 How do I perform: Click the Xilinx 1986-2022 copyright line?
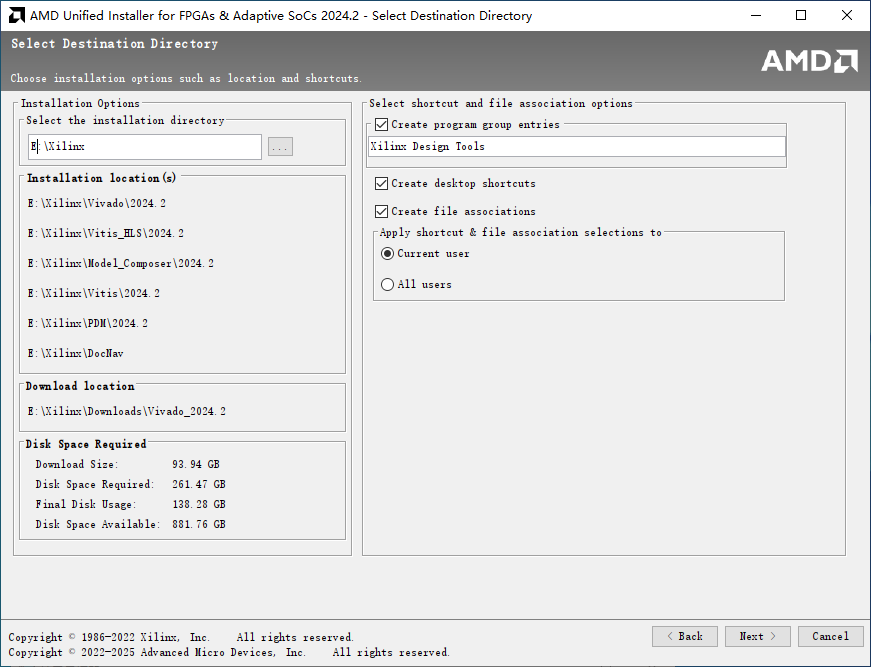pyautogui.click(x=181, y=638)
